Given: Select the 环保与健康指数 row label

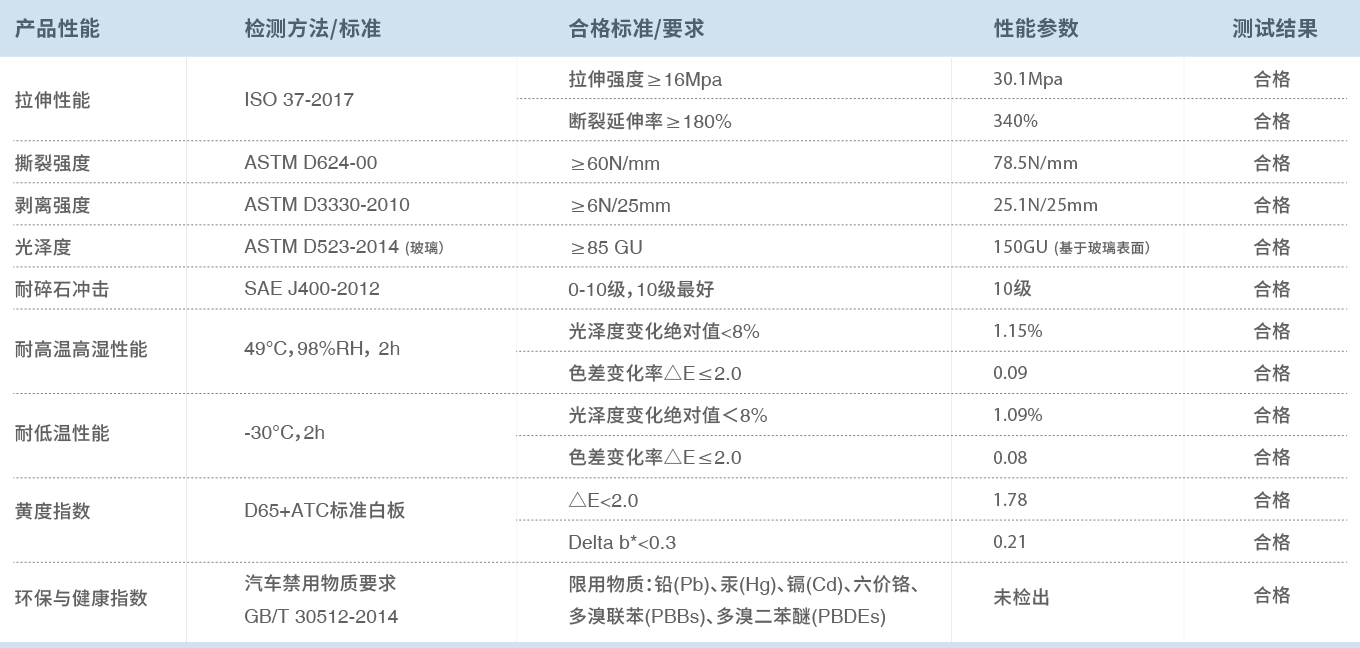Looking at the screenshot, I should (81, 598).
